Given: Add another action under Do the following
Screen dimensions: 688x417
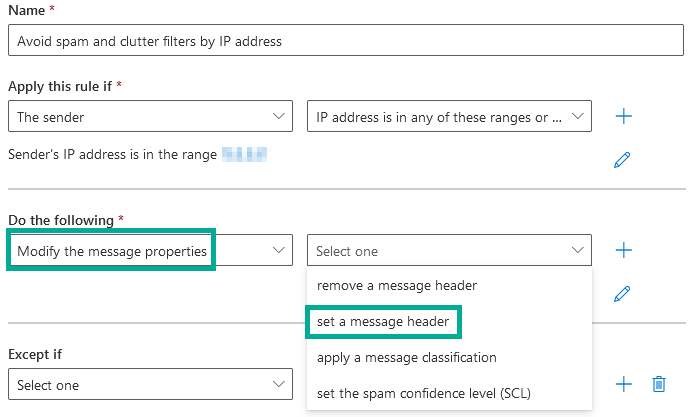Looking at the screenshot, I should [x=624, y=250].
